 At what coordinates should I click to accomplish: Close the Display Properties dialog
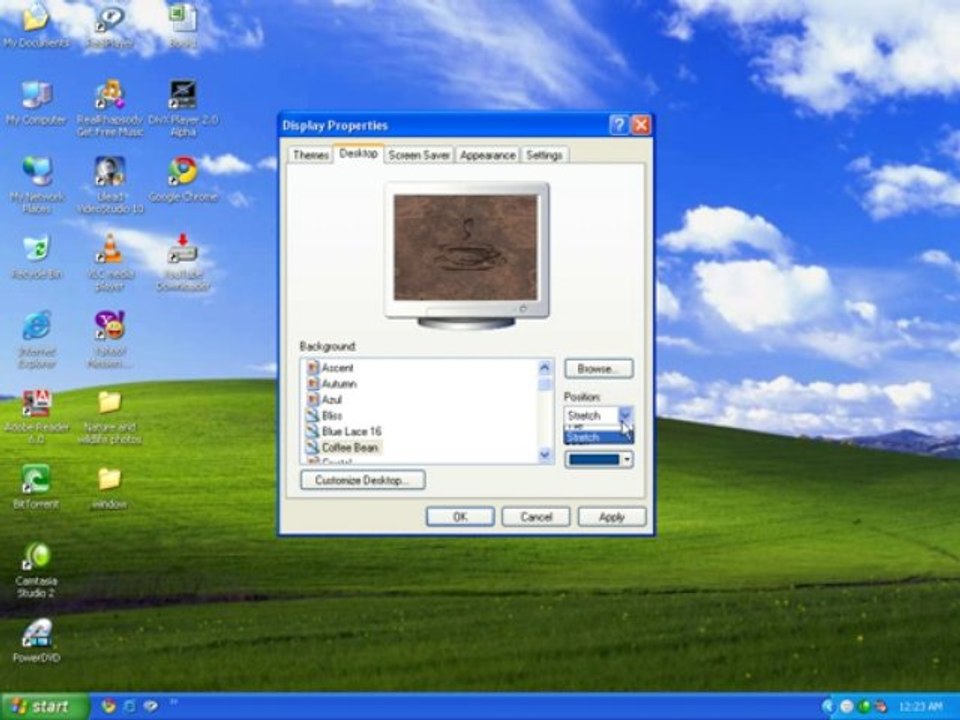tap(641, 125)
